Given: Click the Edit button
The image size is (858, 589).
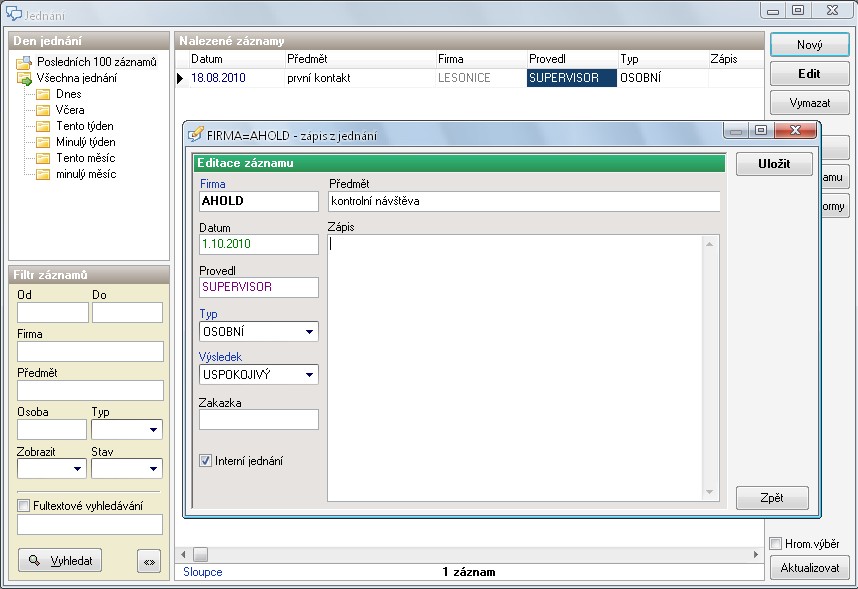Looking at the screenshot, I should [x=809, y=74].
